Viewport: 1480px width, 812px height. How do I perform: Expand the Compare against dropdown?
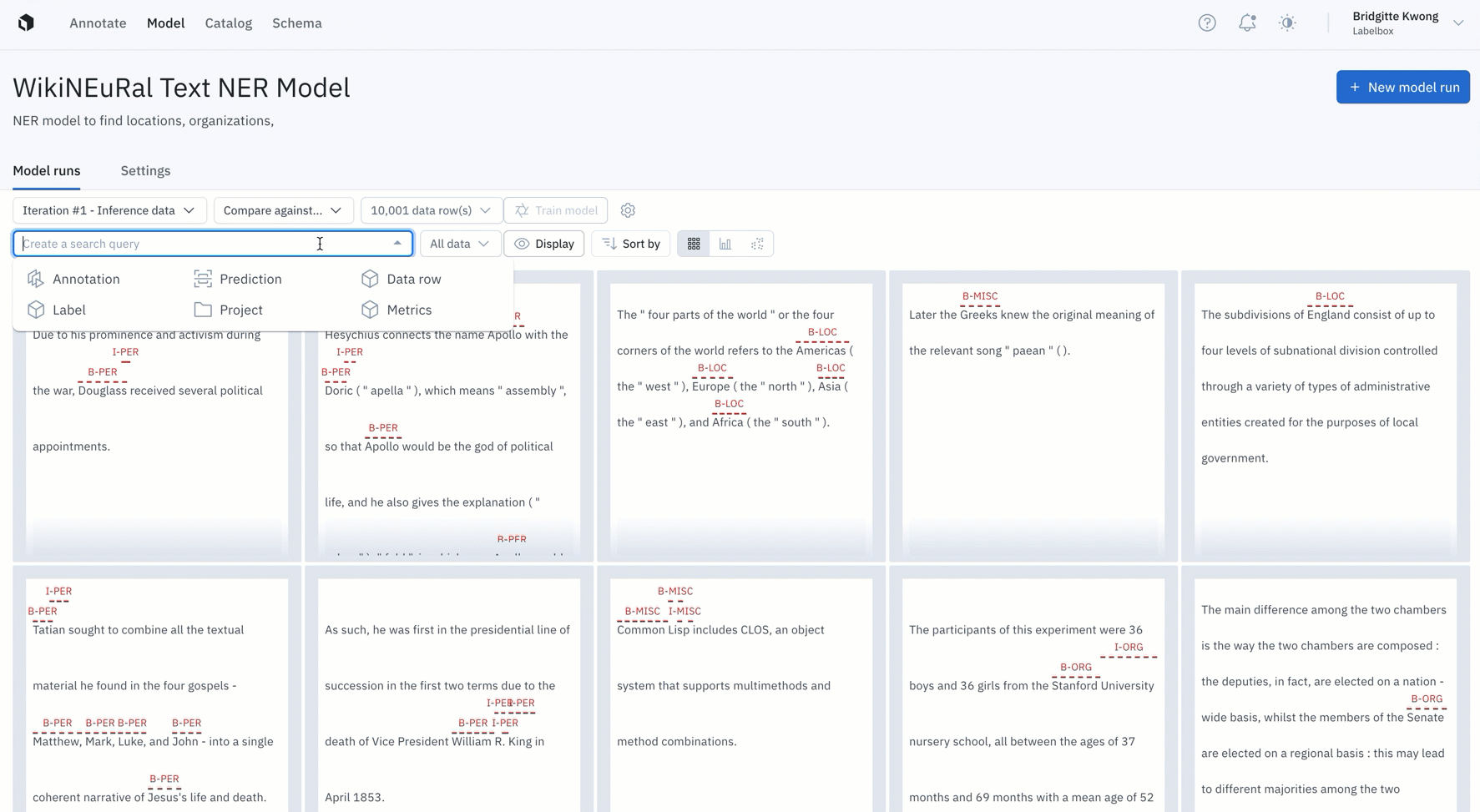pos(283,210)
